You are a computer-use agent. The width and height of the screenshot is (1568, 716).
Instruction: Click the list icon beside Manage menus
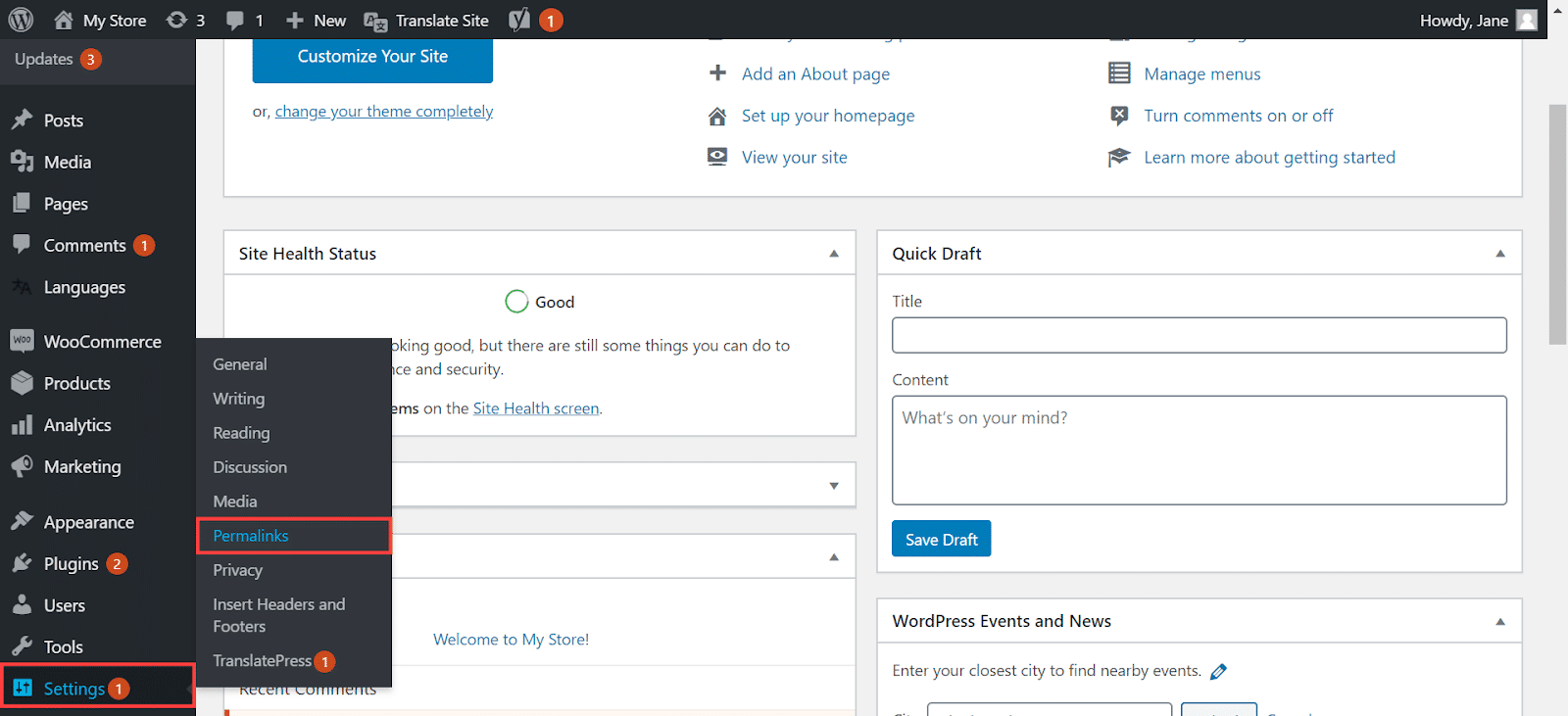(1119, 73)
